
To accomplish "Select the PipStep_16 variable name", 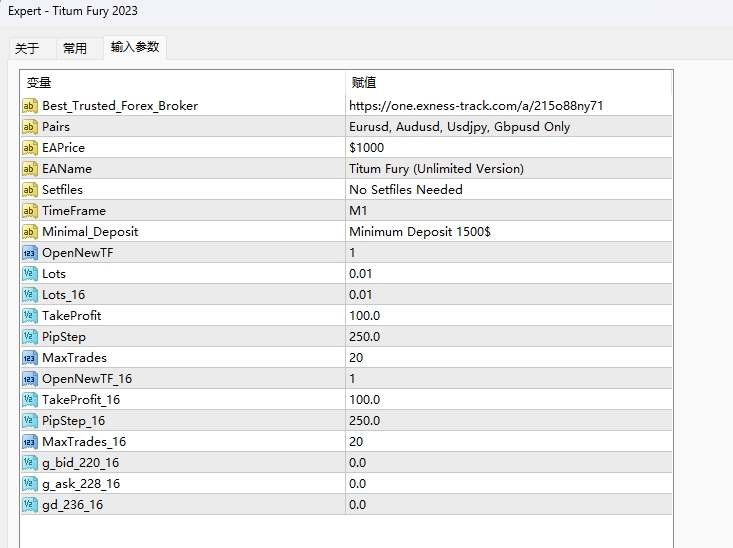I will [73, 421].
